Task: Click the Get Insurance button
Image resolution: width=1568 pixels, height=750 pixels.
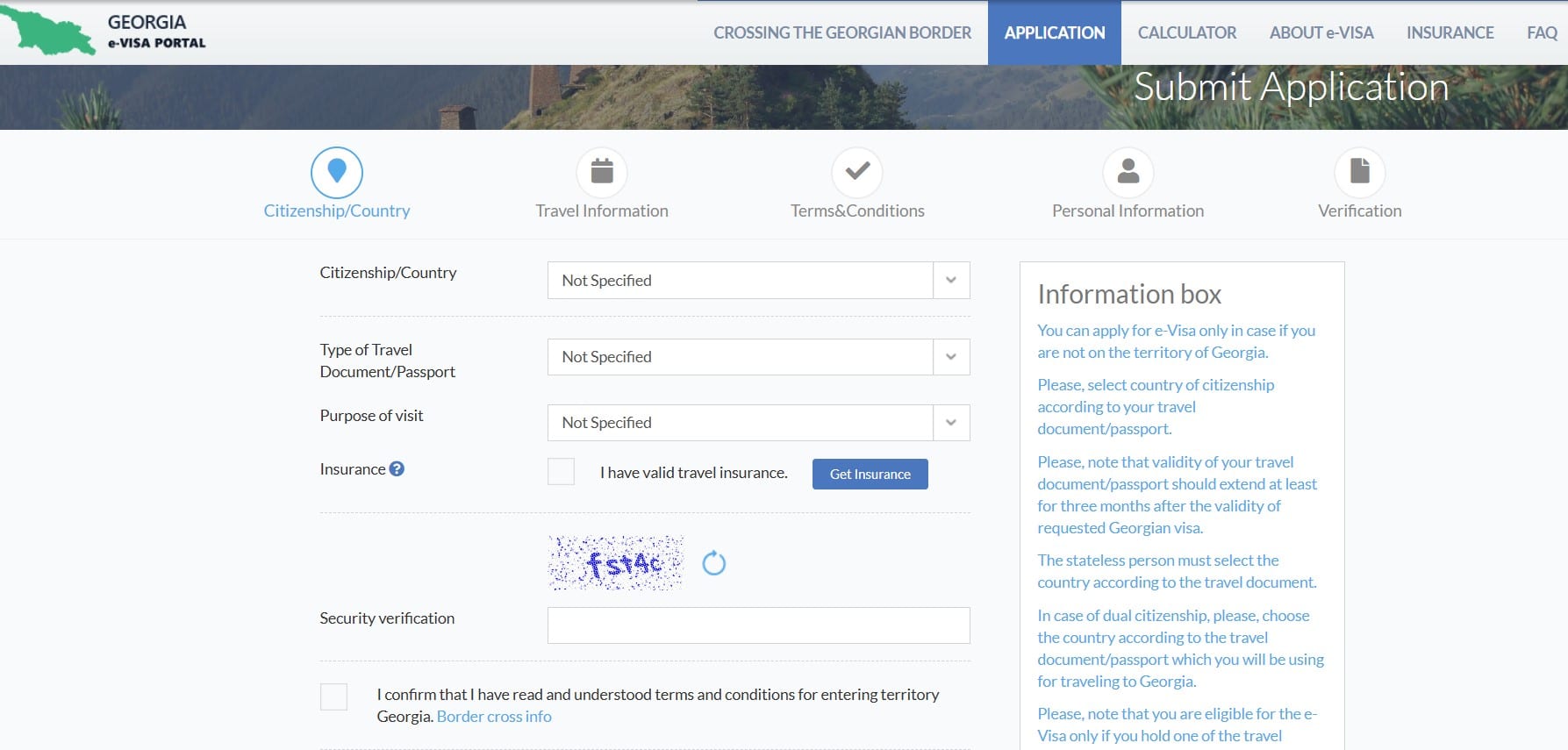Action: point(870,474)
